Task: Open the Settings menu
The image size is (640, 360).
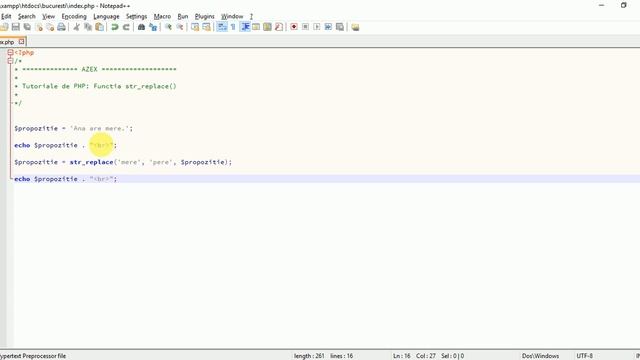Action: [x=136, y=16]
